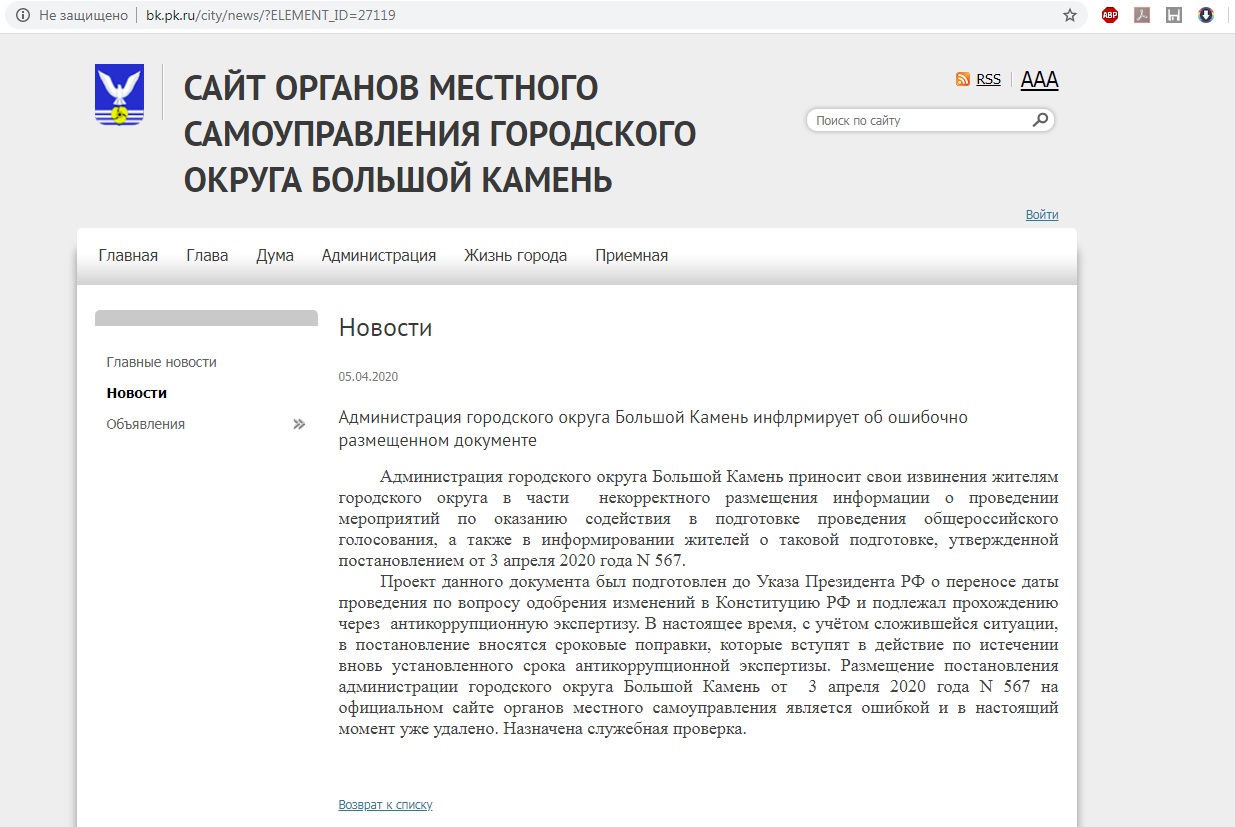Open the Жизнь города menu item

[515, 255]
